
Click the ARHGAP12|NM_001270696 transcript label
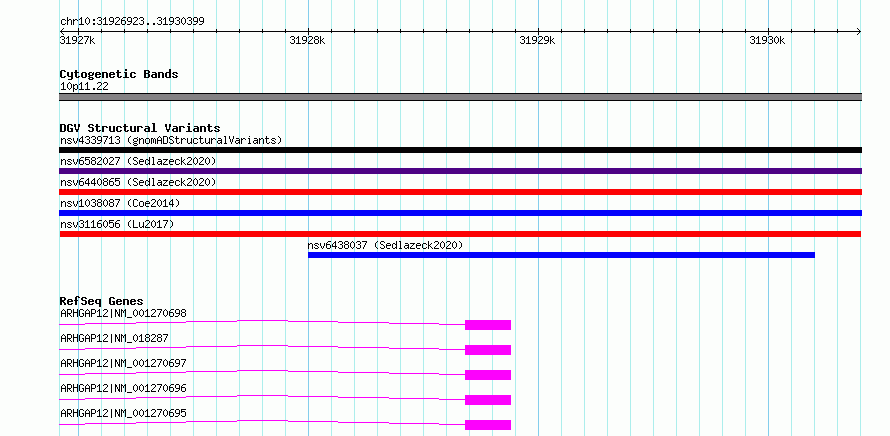pos(123,388)
